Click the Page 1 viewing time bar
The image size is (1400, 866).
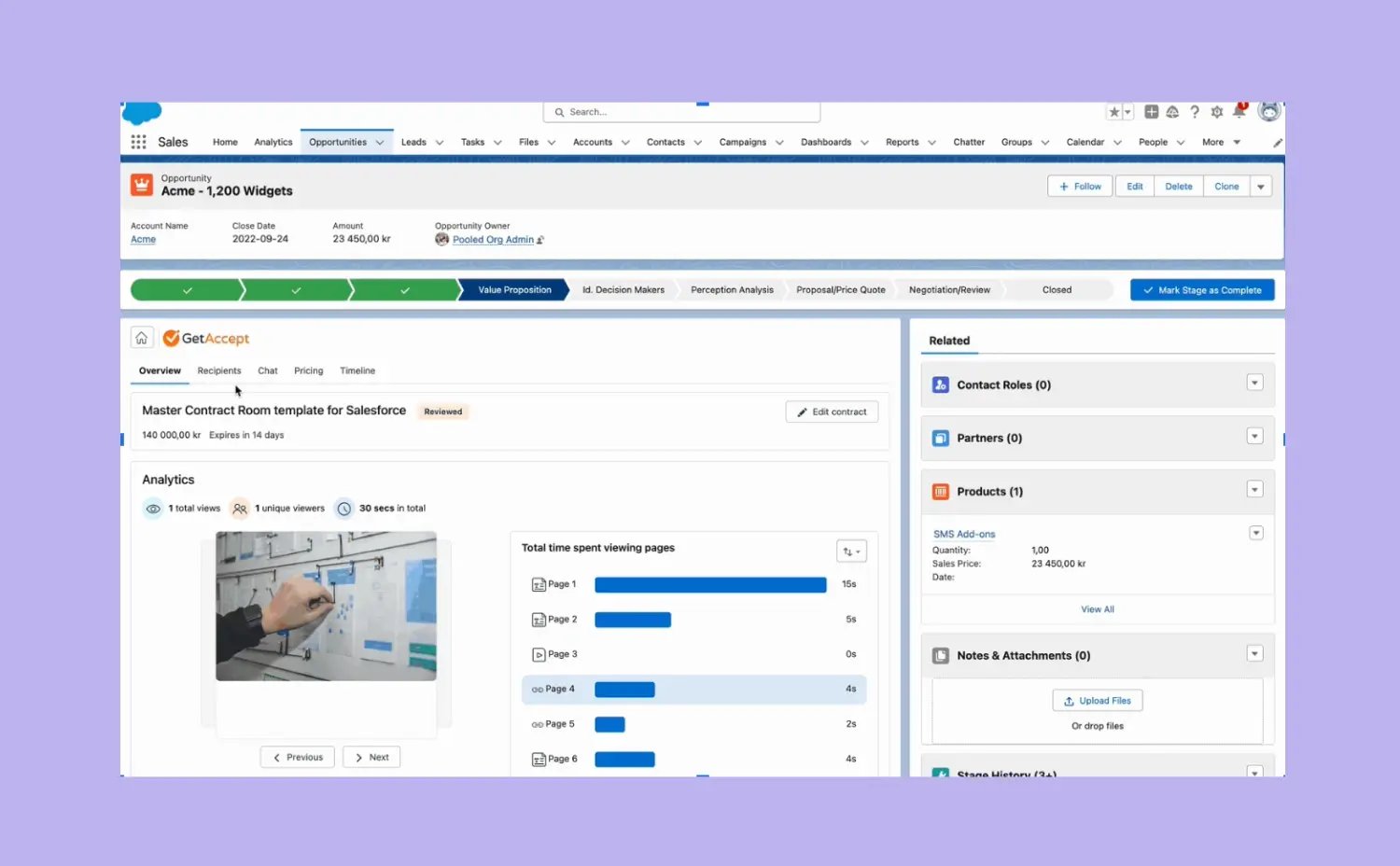(x=709, y=584)
